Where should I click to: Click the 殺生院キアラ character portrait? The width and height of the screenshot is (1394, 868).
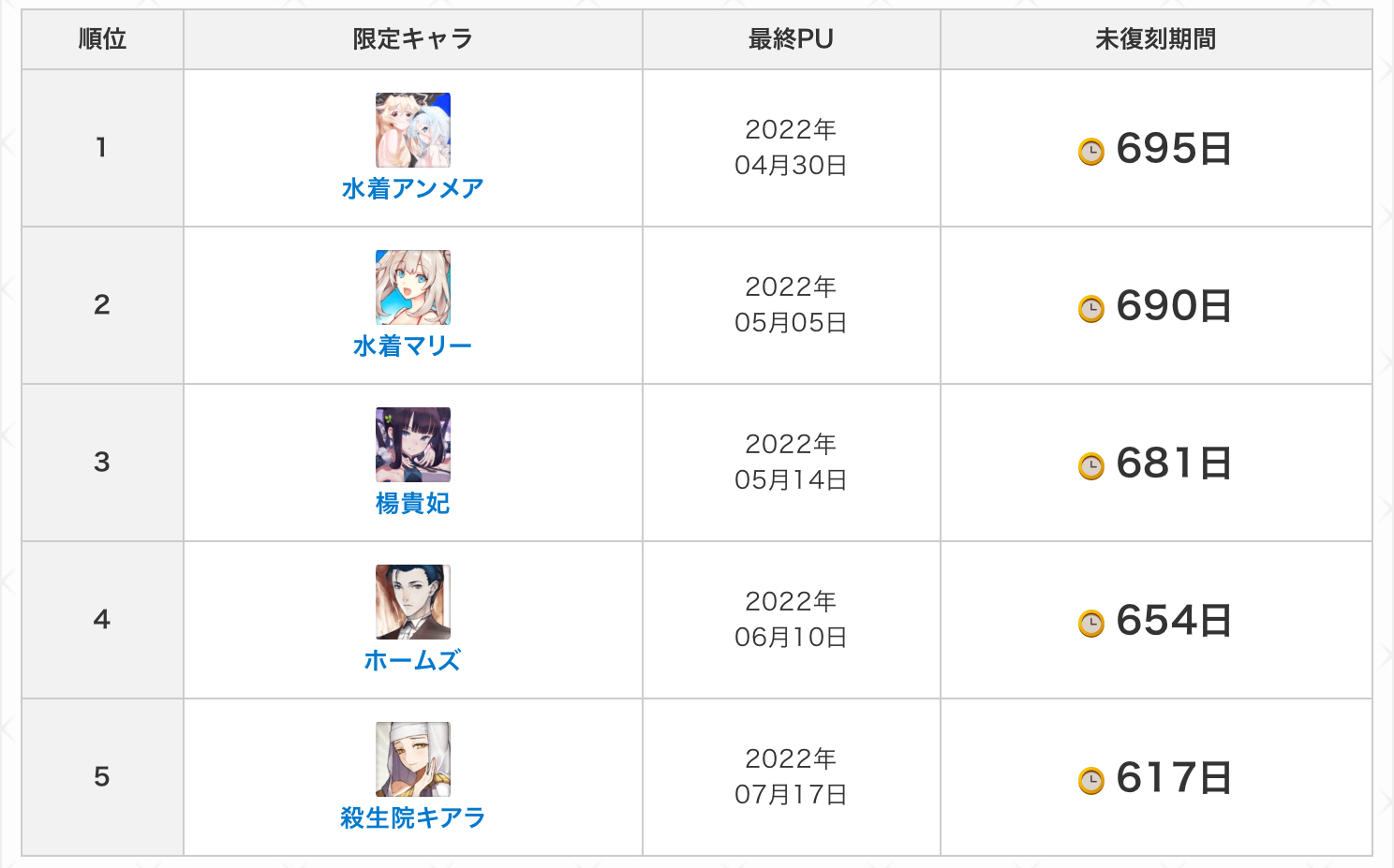tap(413, 759)
